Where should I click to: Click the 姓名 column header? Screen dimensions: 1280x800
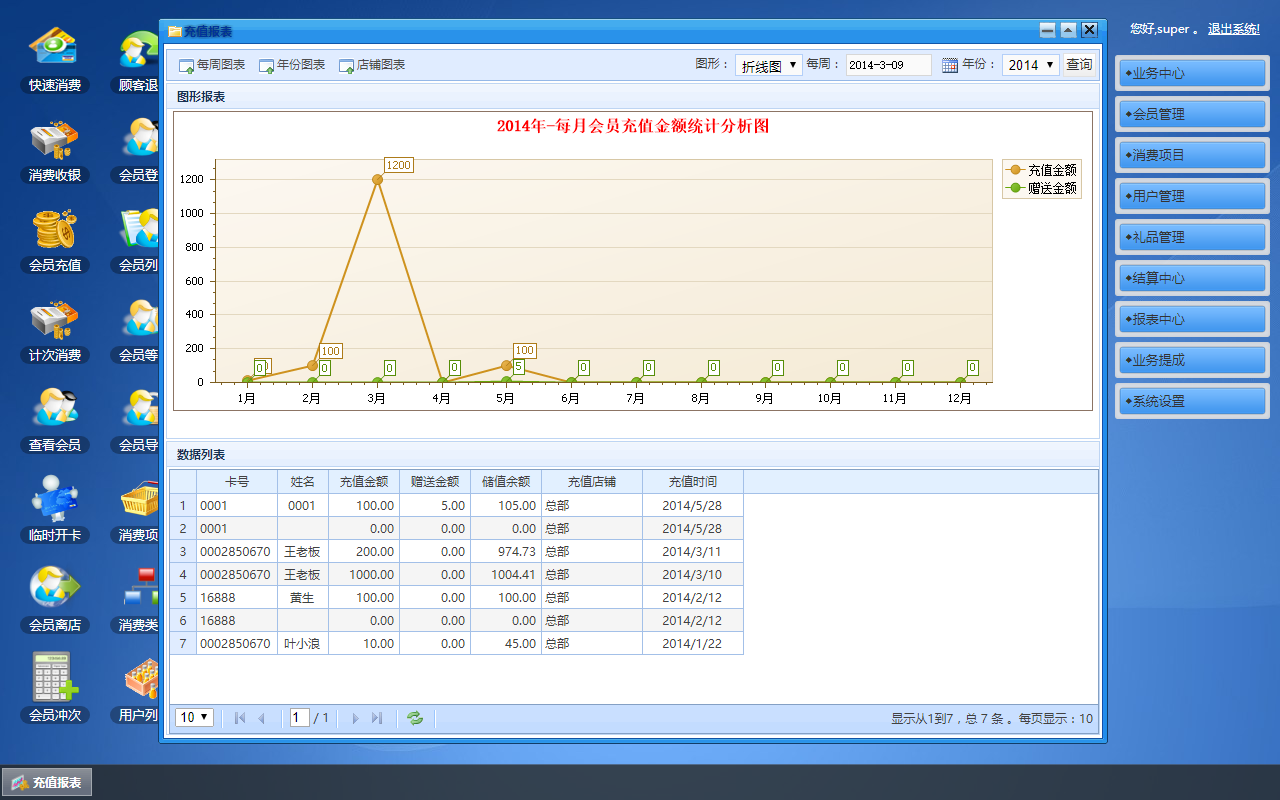(x=302, y=482)
